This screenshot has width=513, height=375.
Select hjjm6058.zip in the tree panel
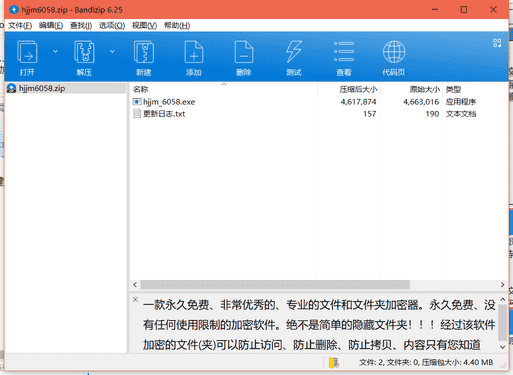(x=42, y=88)
